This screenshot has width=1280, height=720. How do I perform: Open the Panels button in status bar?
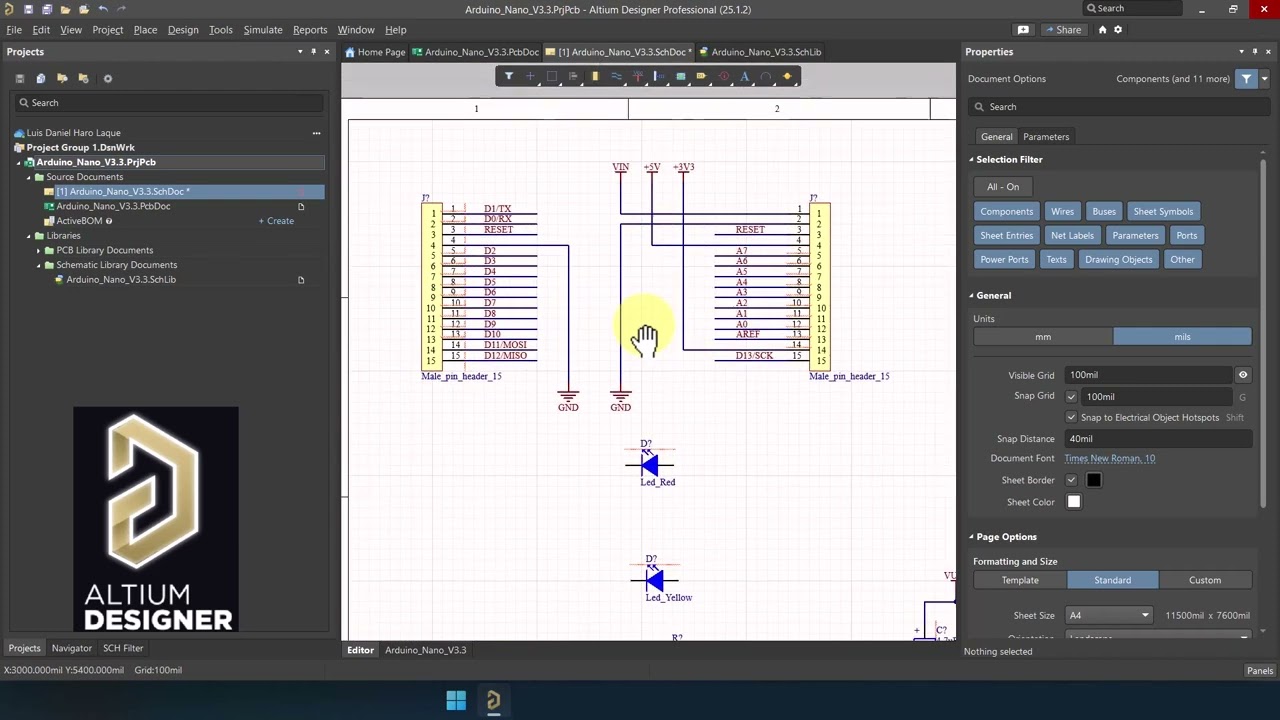click(x=1260, y=671)
